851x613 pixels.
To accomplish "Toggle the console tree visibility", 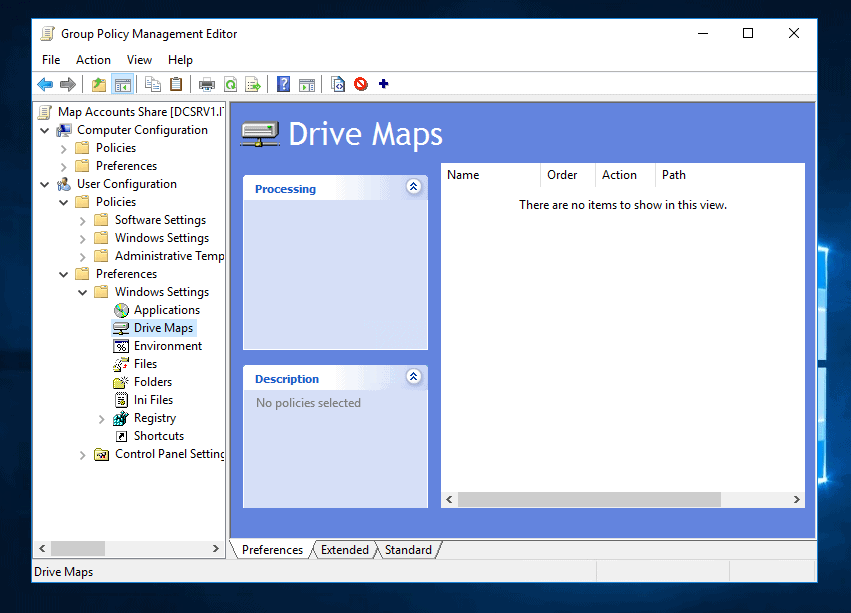I will click(121, 84).
